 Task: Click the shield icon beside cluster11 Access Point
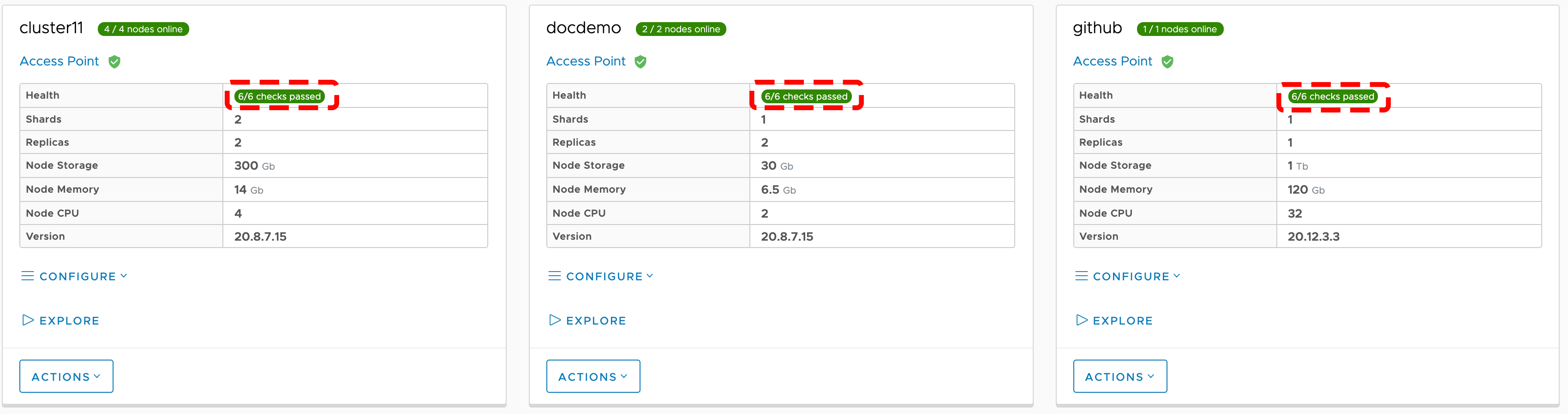114,61
